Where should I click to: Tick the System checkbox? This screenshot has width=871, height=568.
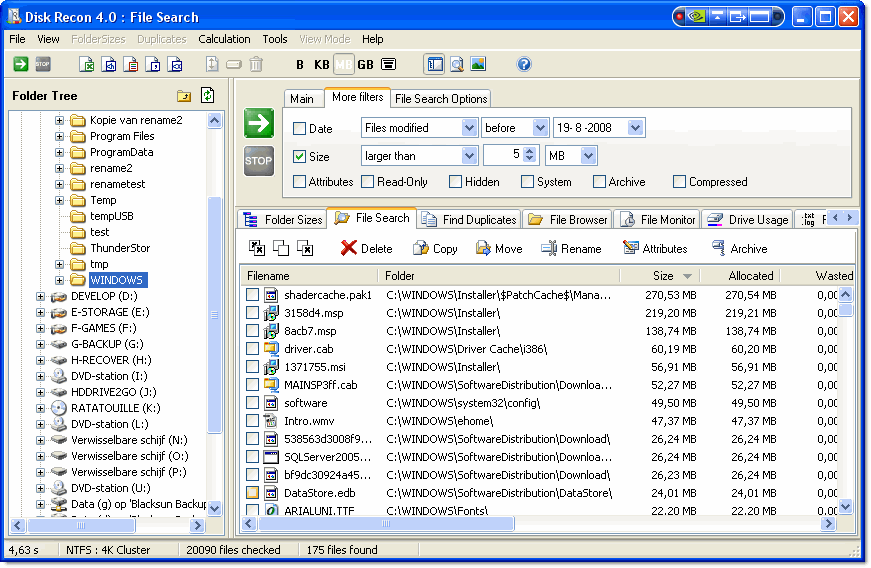tap(528, 182)
